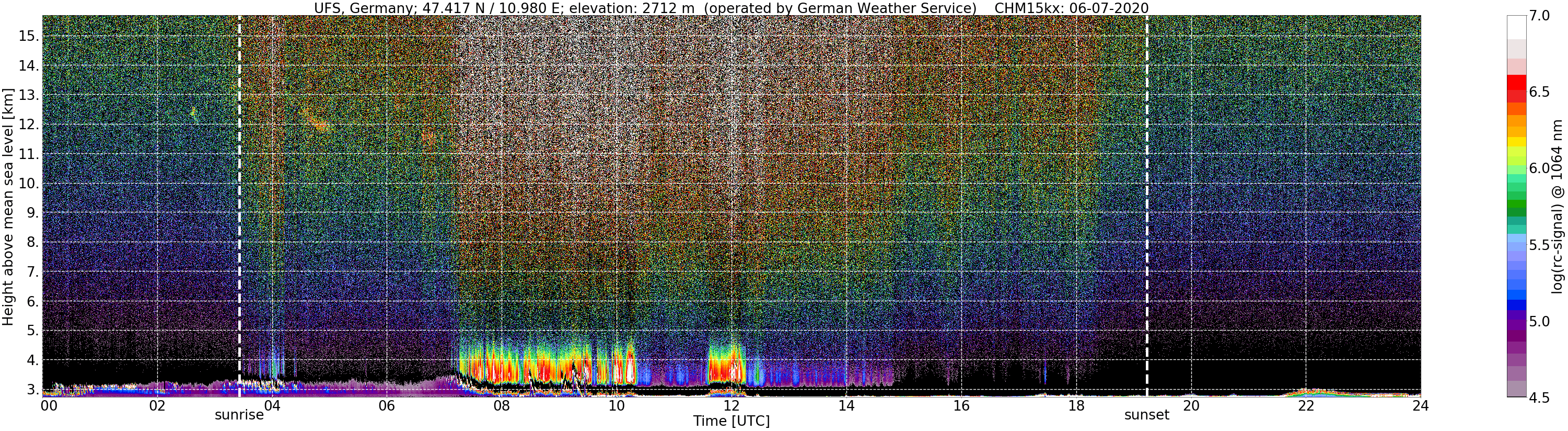Viewport: 1568px width, 431px height.
Task: Click the time axis tick '24'
Action: [x=1420, y=405]
